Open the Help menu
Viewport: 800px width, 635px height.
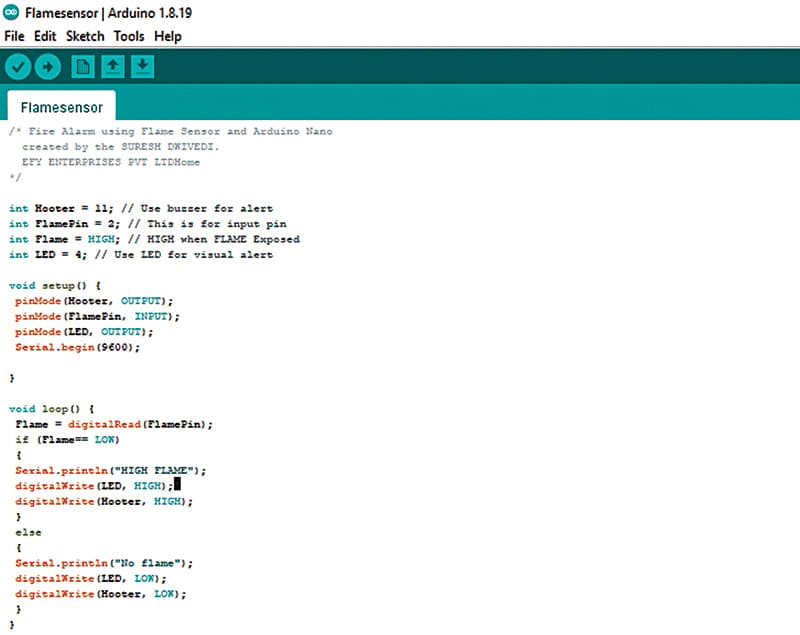pos(168,36)
